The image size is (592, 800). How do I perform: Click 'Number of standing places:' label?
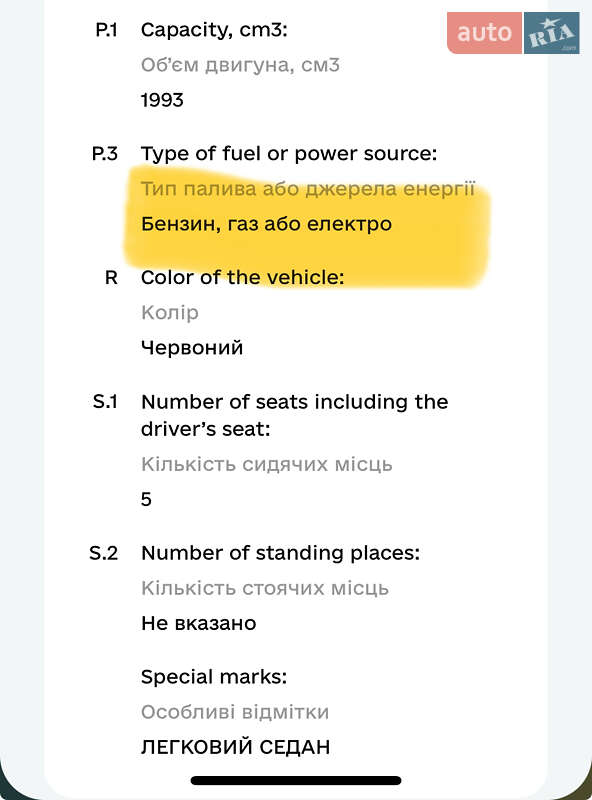[x=280, y=554]
